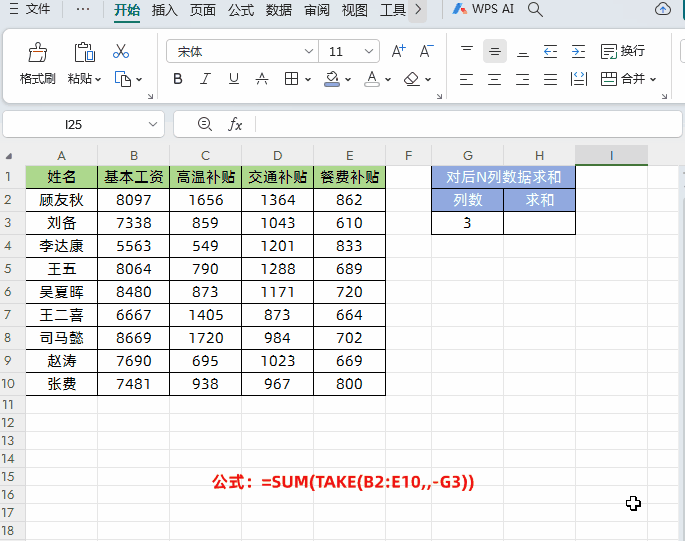Open the copy options dropdown arrow
The height and width of the screenshot is (541, 685).
pyautogui.click(x=139, y=80)
